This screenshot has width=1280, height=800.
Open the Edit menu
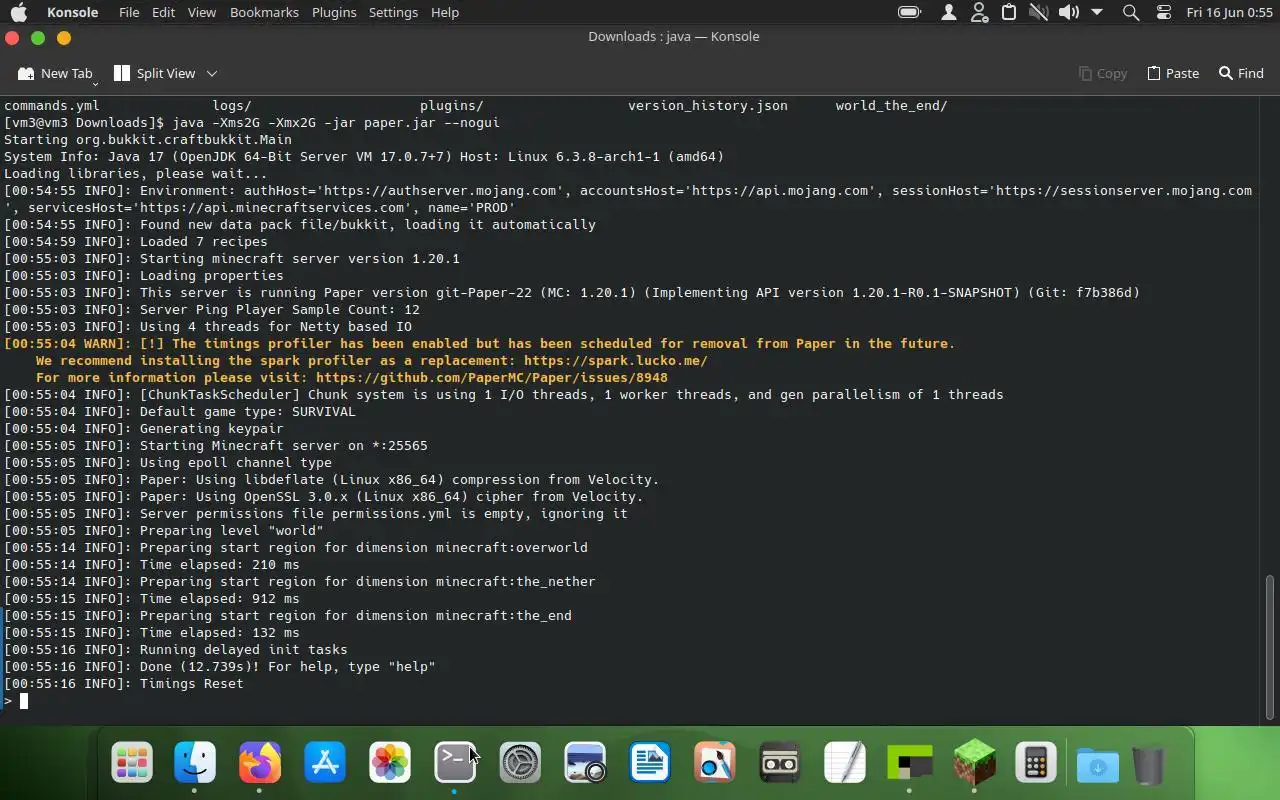pyautogui.click(x=163, y=12)
